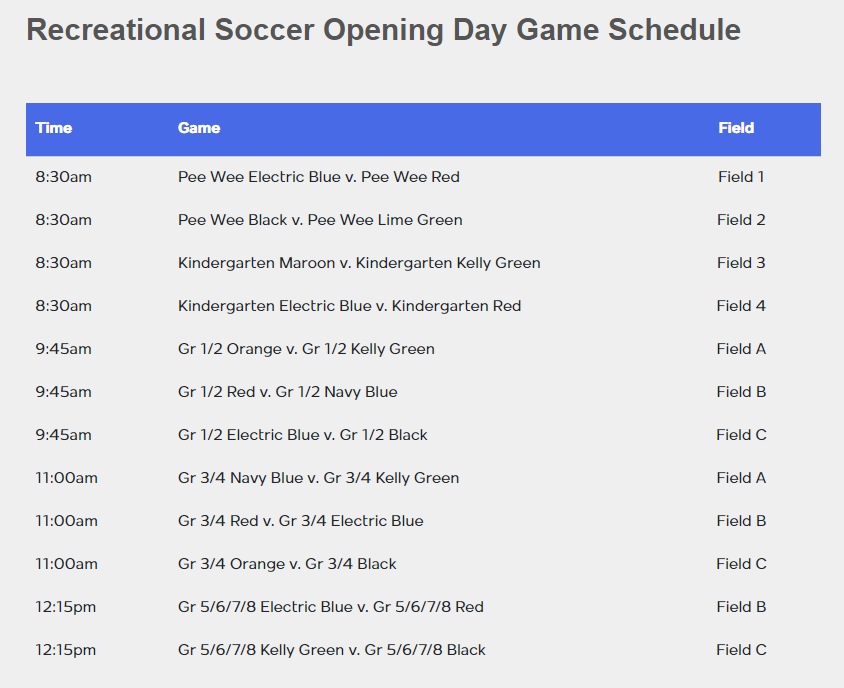844x688 pixels.
Task: Click Gr 5/6/7/8 Kelly Green v. Black game
Action: click(332, 651)
